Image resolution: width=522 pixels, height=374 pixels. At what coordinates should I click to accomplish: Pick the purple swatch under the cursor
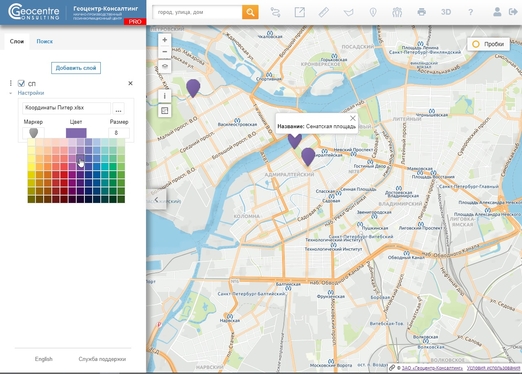80,158
